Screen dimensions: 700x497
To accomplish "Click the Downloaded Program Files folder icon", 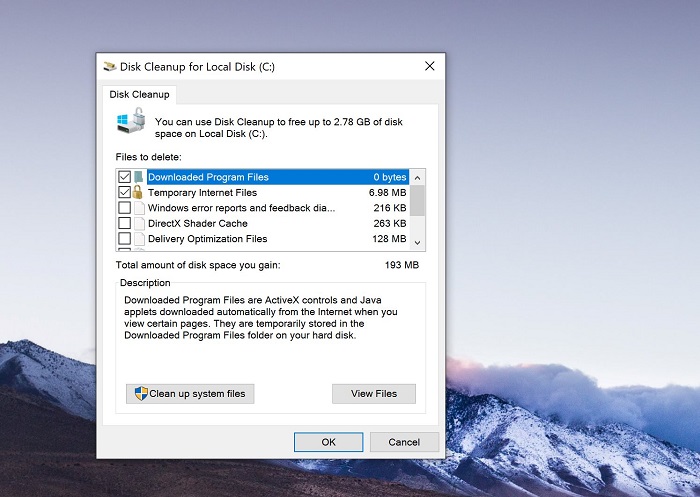I will (139, 177).
